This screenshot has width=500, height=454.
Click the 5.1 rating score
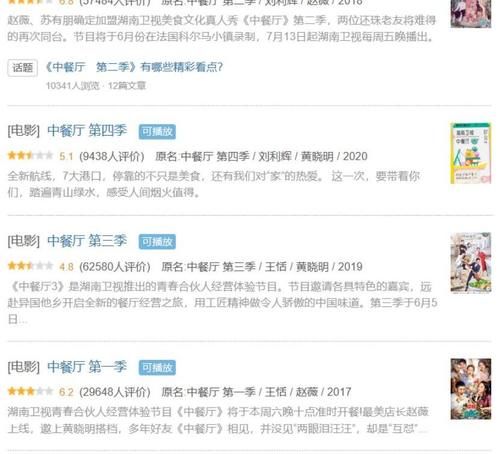66,156
